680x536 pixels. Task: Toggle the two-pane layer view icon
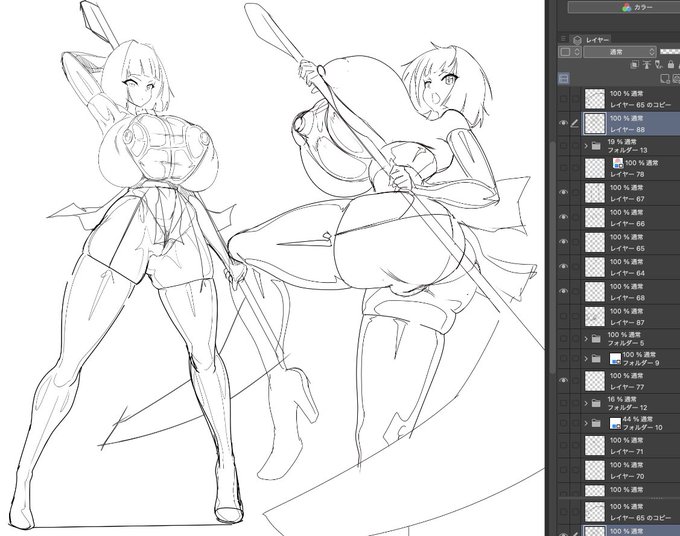pyautogui.click(x=564, y=78)
